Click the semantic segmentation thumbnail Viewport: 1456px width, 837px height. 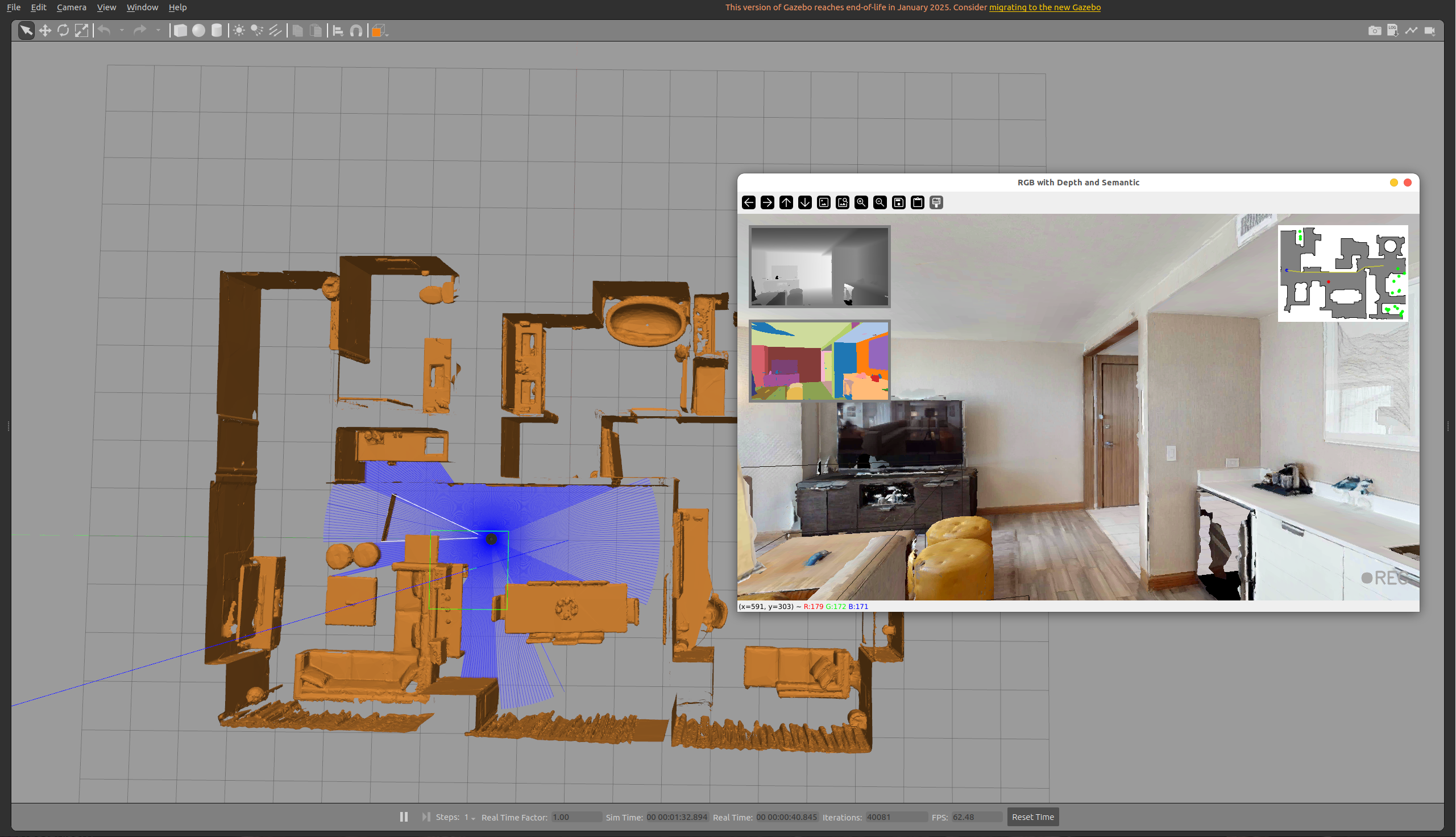click(x=819, y=361)
